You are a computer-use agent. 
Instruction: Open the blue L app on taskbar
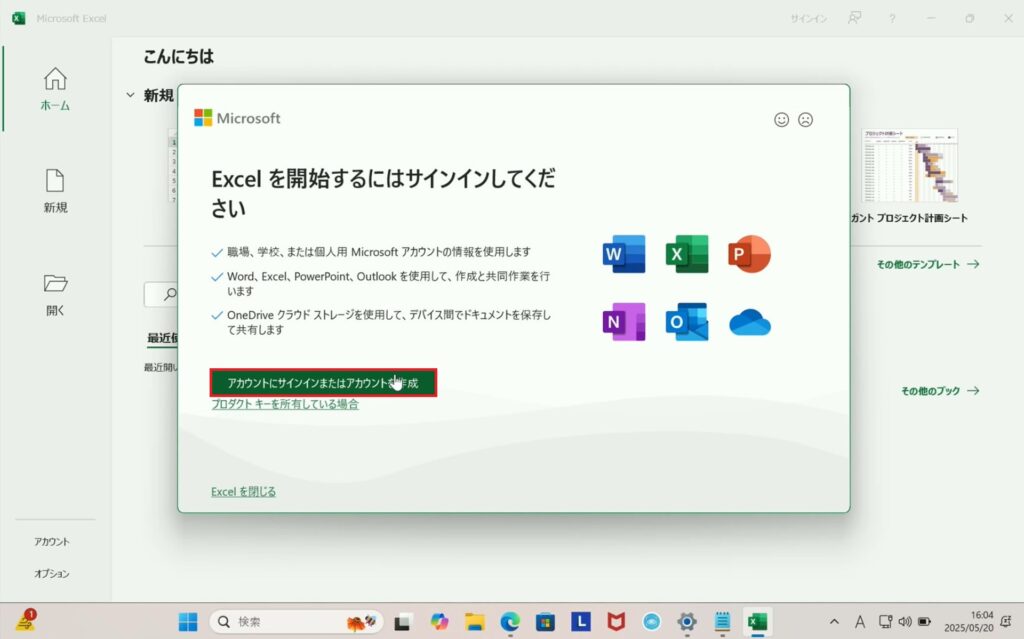pos(581,621)
